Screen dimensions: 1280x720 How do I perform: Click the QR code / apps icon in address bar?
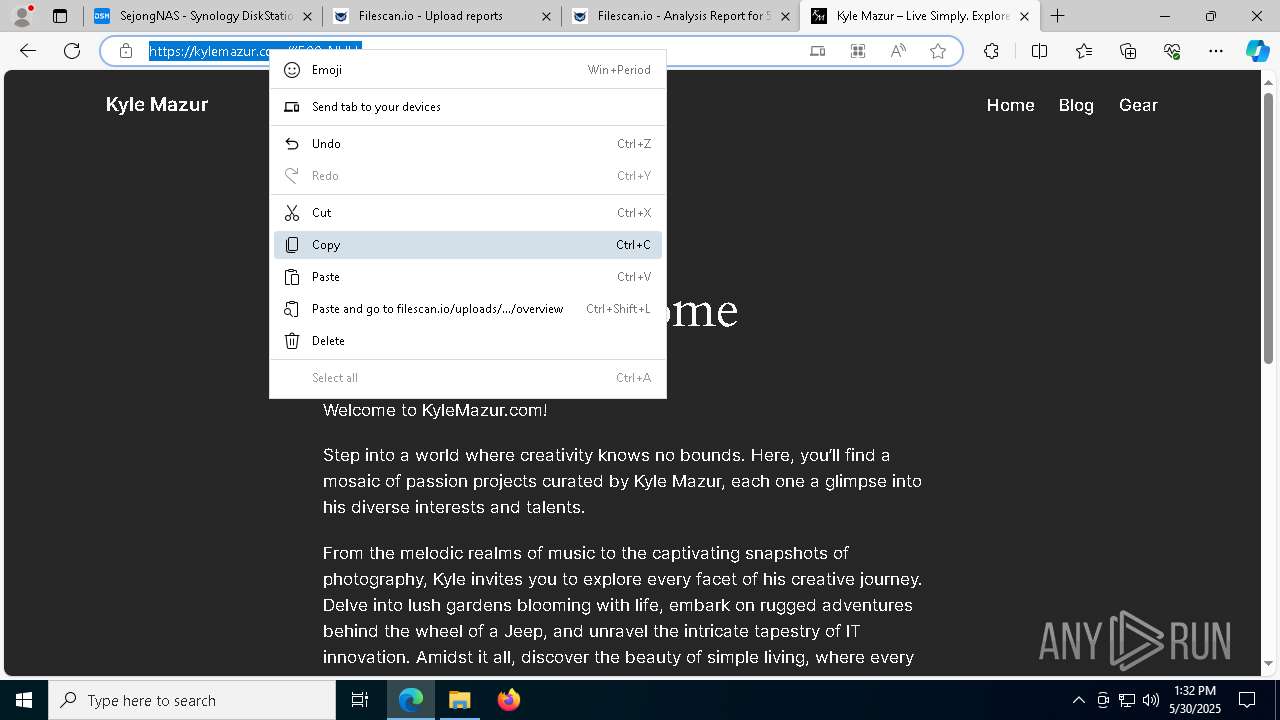[858, 51]
